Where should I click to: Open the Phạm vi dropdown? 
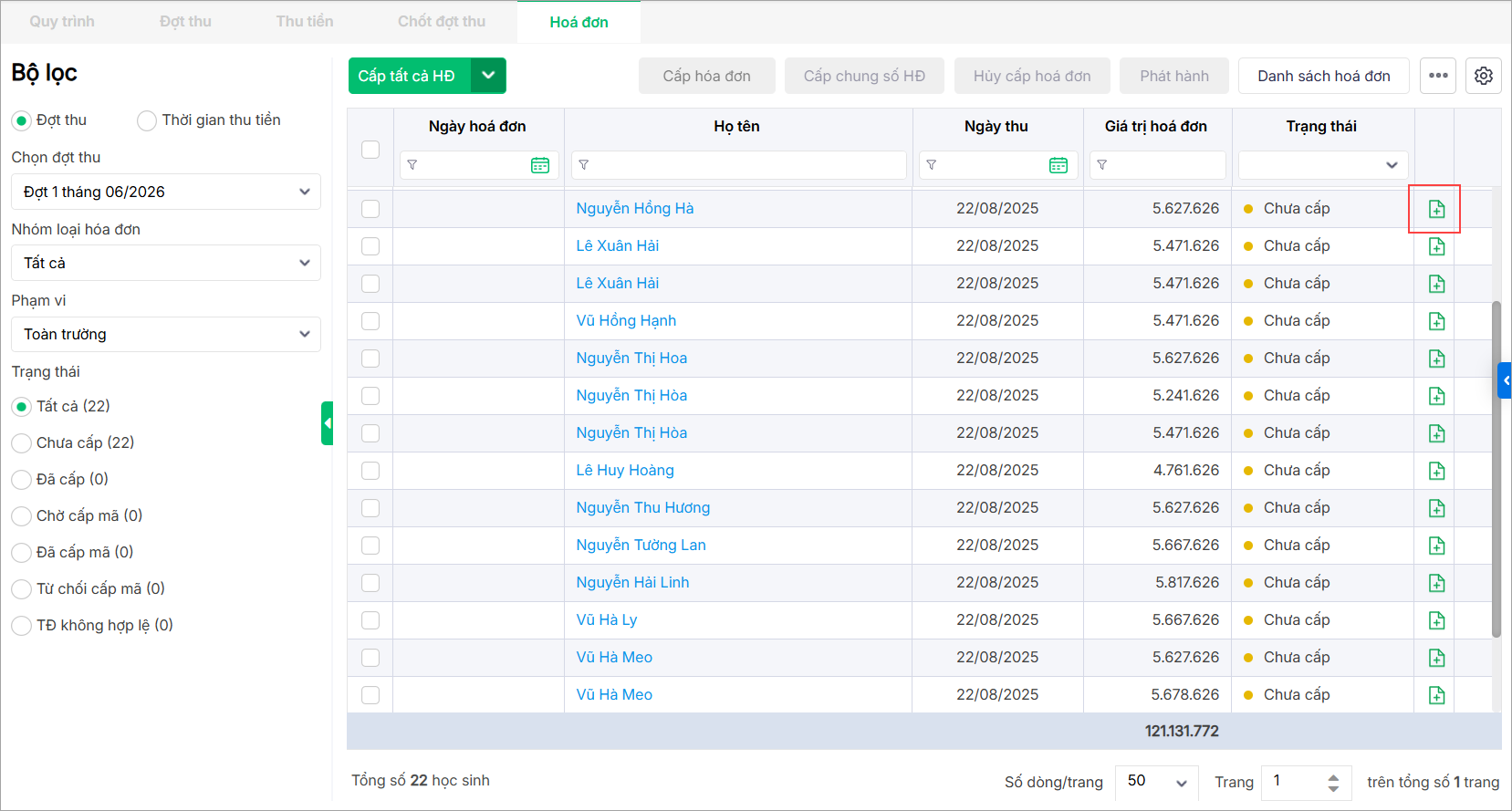(166, 334)
